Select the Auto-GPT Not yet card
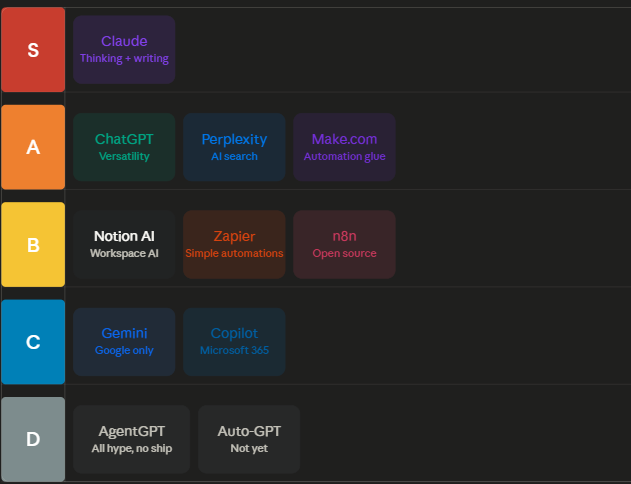 coord(249,439)
